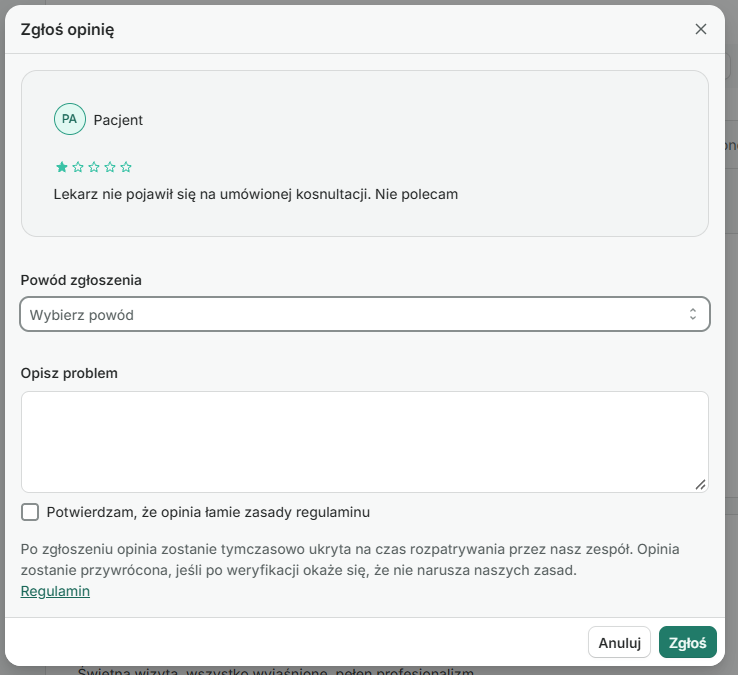The height and width of the screenshot is (675, 738).
Task: Click the Potwierdzam, że opinia łamie zasady label
Action: tap(208, 512)
